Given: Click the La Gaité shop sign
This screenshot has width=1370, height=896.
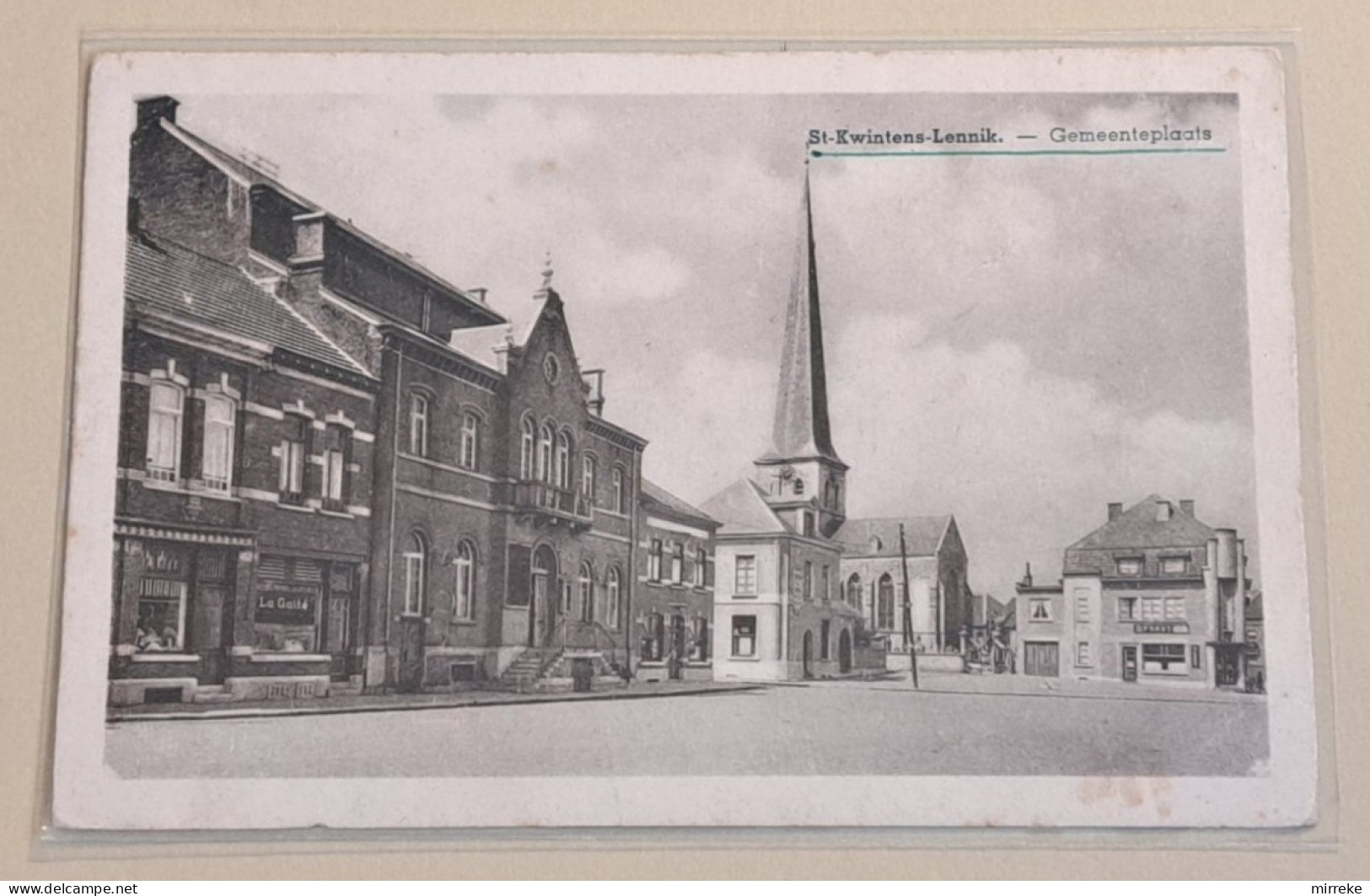Looking at the screenshot, I should coord(287,603).
